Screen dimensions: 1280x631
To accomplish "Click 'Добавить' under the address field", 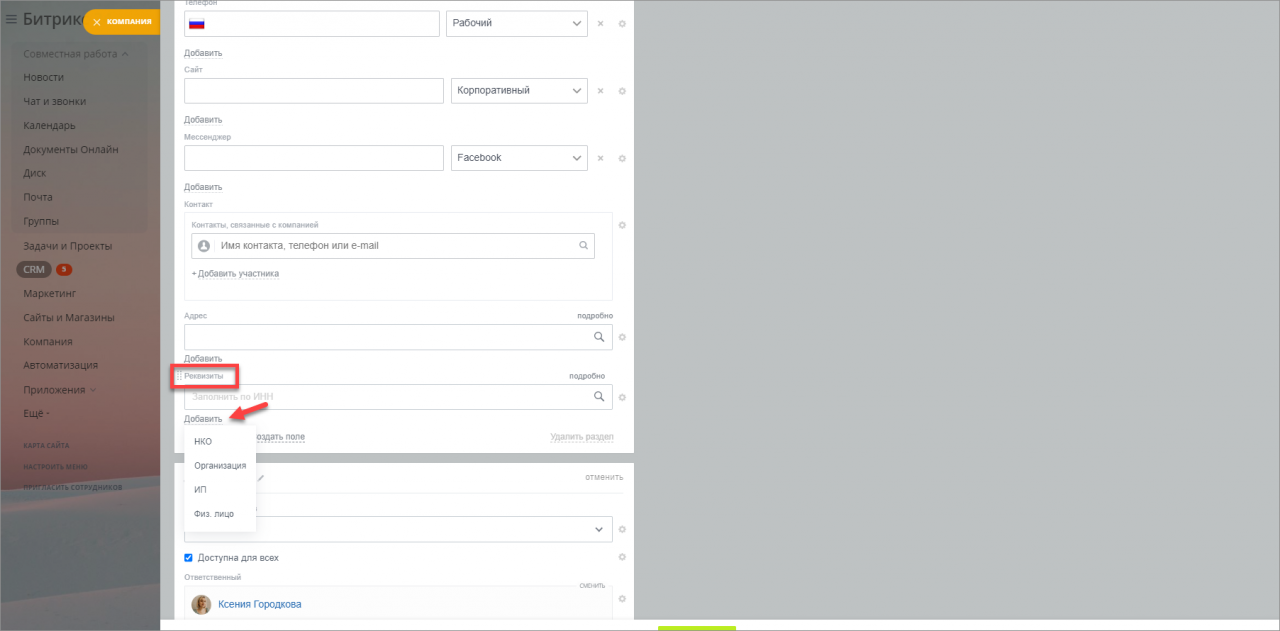I will point(203,358).
